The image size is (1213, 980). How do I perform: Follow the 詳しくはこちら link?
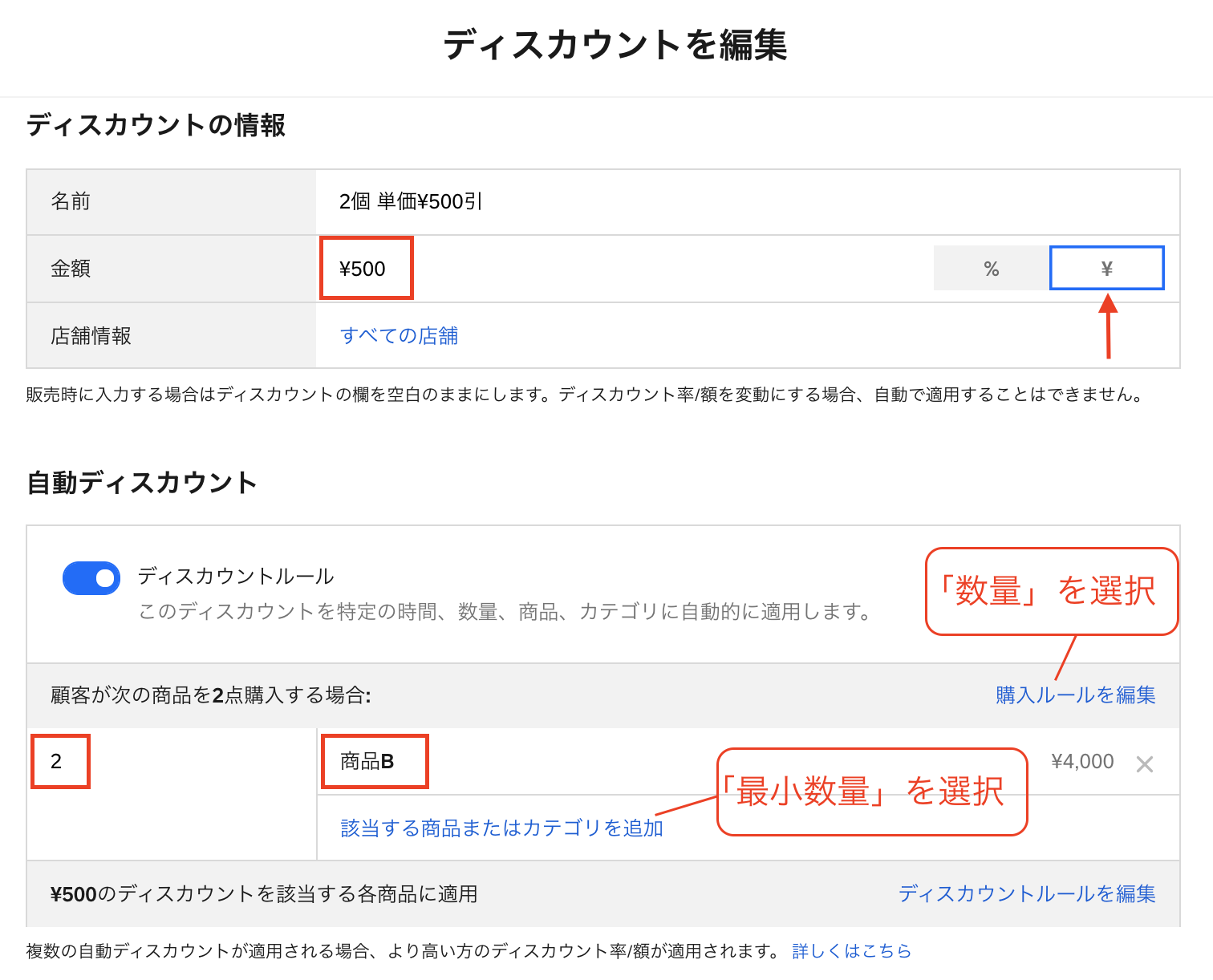(851, 951)
